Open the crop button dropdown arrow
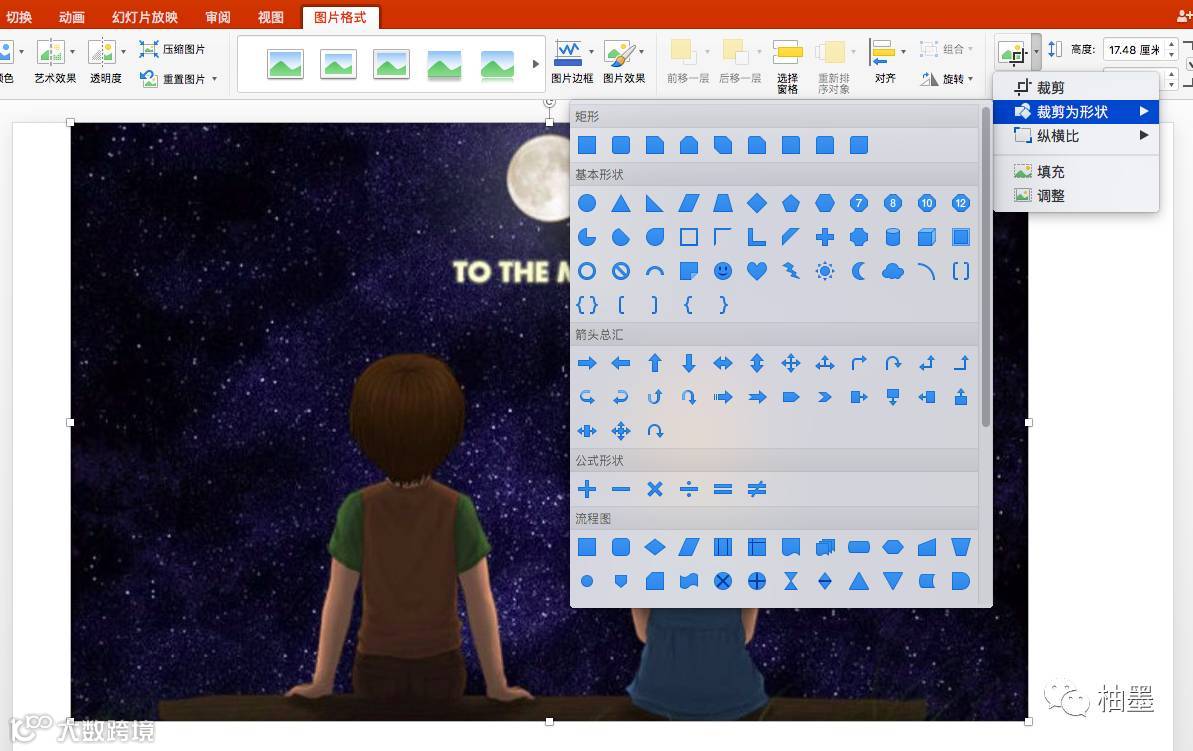 point(1036,53)
